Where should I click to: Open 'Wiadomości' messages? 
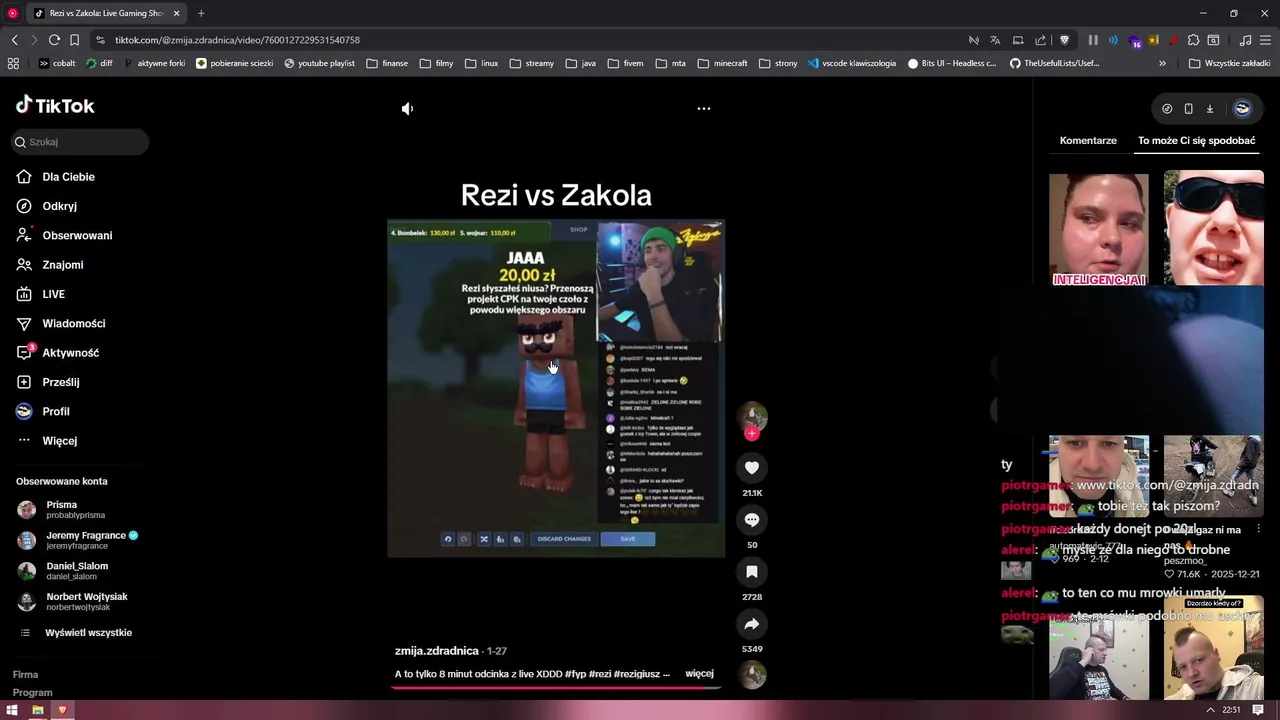pyautogui.click(x=73, y=324)
